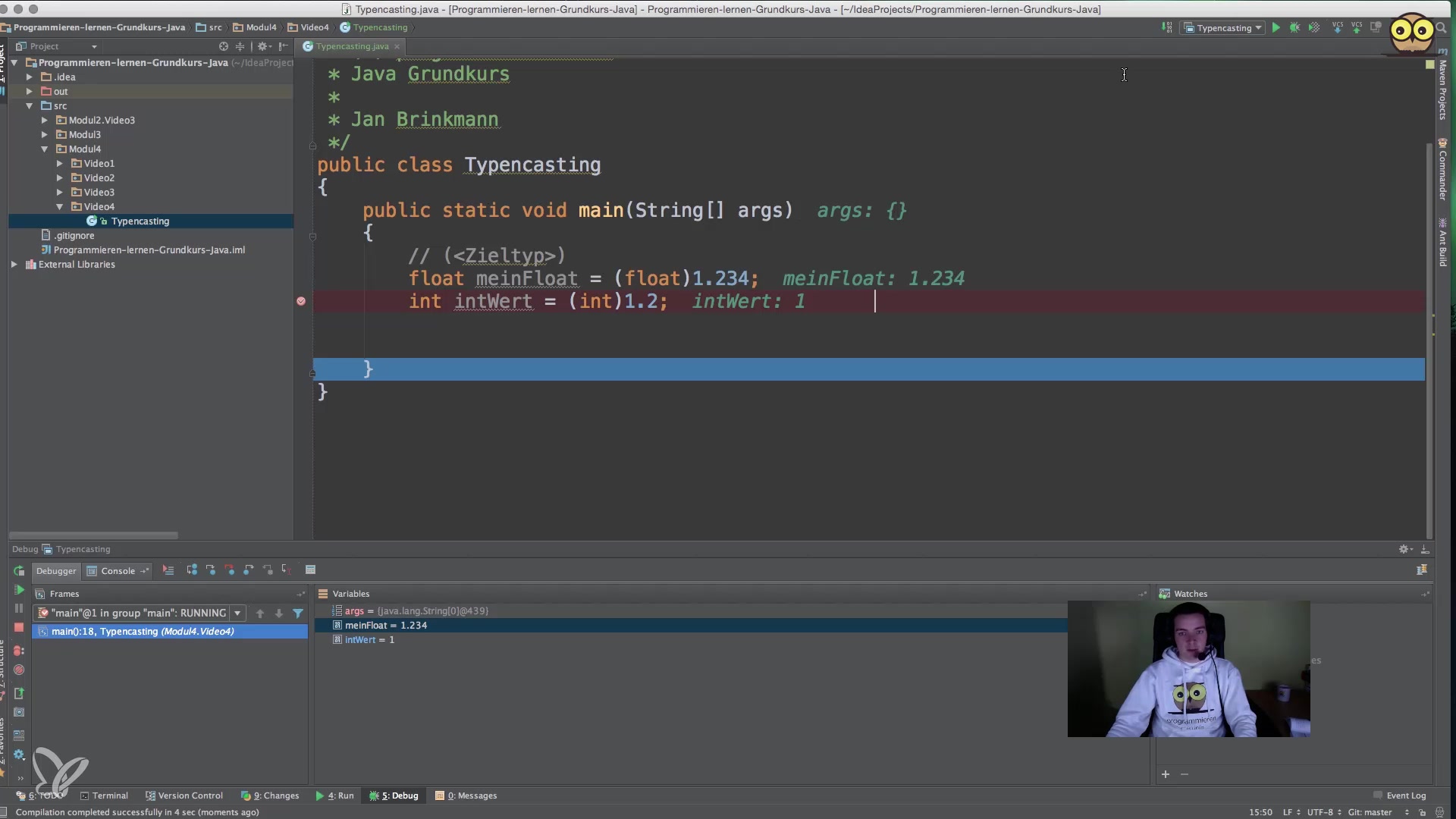Select the .gitignore file in project tree

point(74,236)
